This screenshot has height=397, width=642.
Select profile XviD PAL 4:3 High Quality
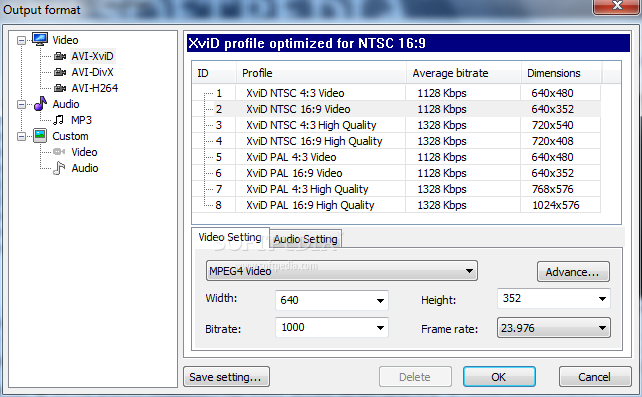[307, 189]
